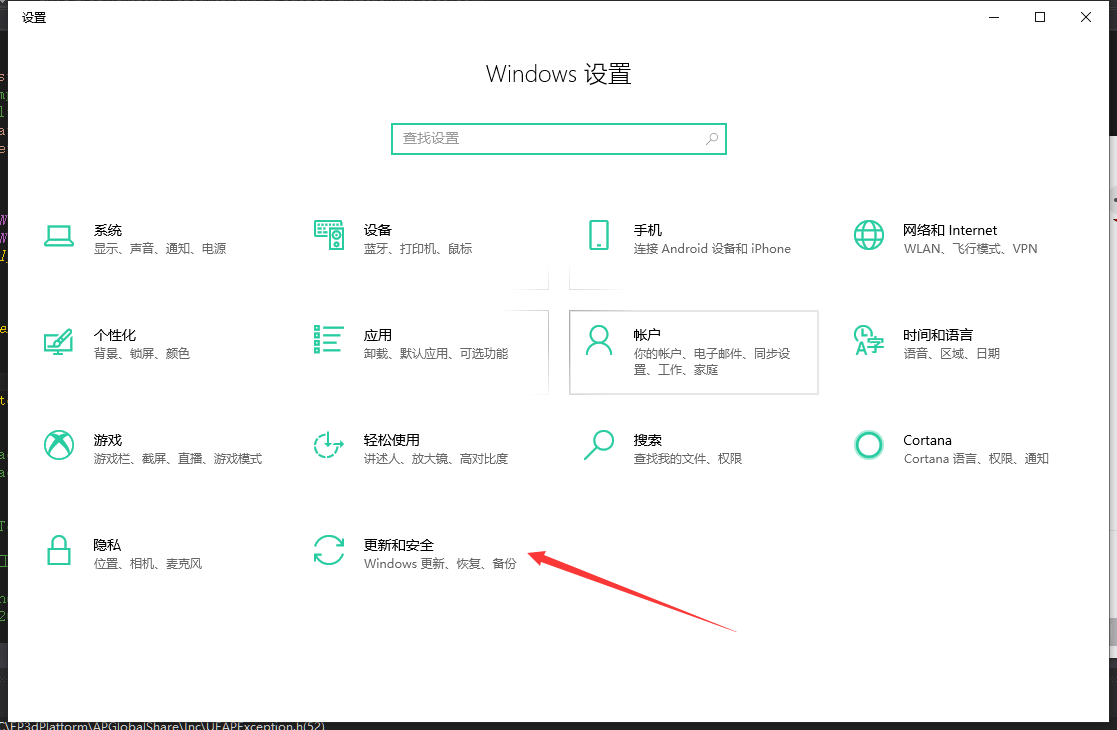
Task: Click inside the 查找设置 search field
Action: point(548,139)
